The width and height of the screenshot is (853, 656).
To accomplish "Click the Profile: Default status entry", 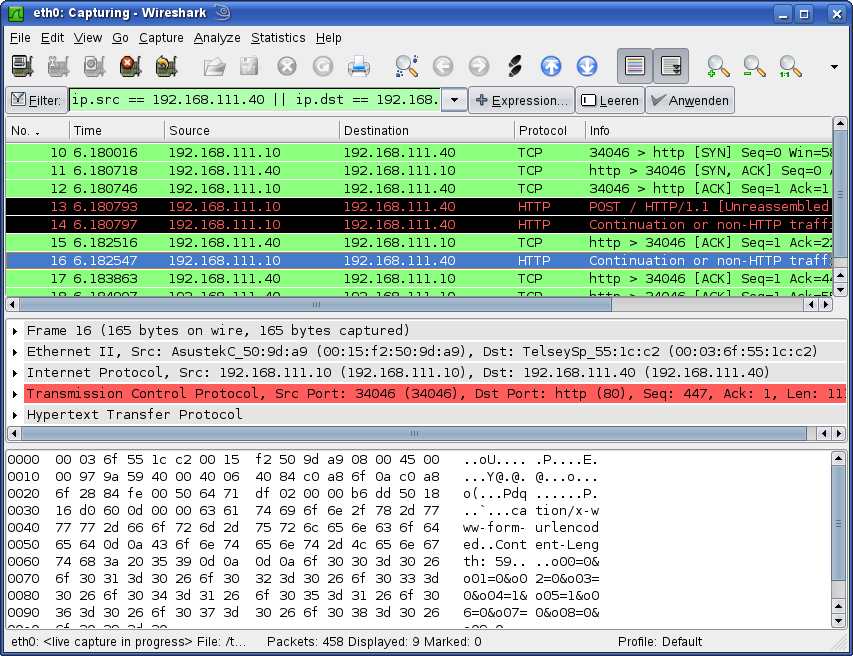I will pos(659,642).
